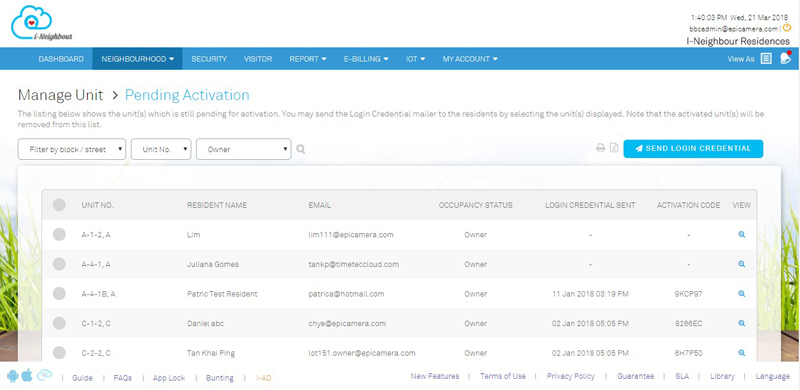Click the Occupancy Status column header
This screenshot has height=390, width=800.
pyautogui.click(x=476, y=205)
